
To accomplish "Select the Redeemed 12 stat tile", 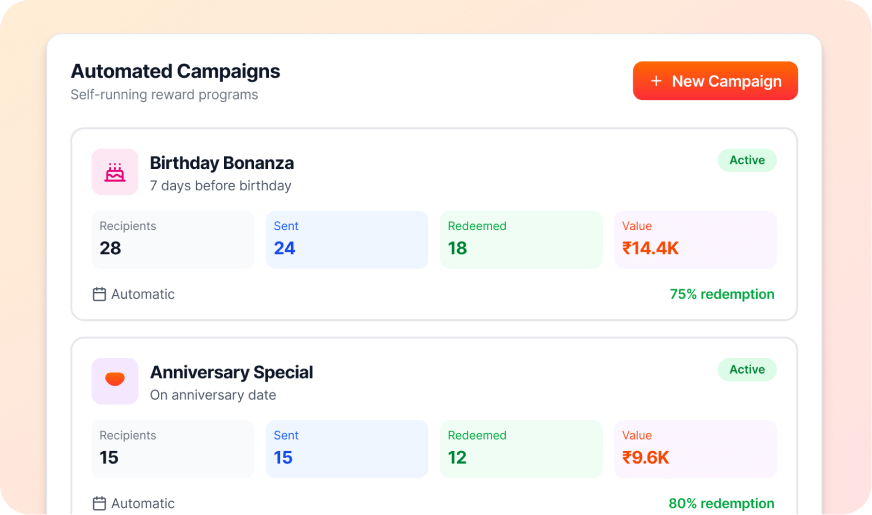I will [x=520, y=448].
